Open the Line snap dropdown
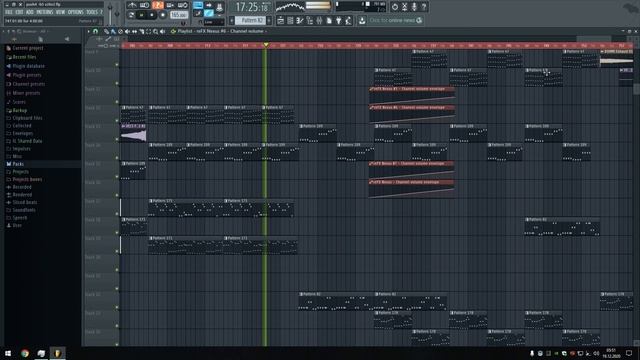 click(x=213, y=22)
